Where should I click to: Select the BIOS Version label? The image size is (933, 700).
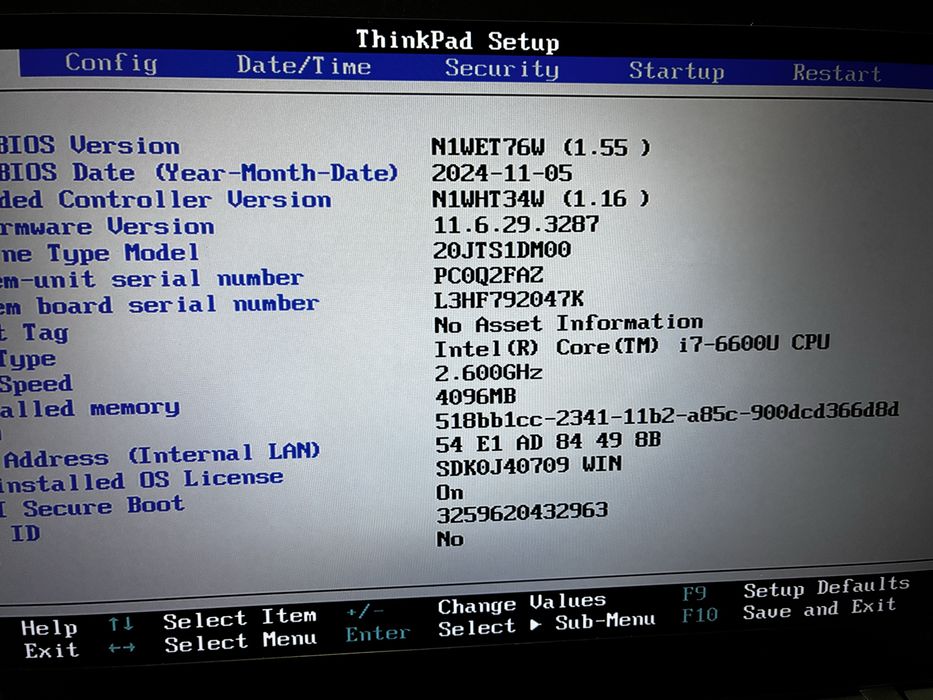point(89,145)
